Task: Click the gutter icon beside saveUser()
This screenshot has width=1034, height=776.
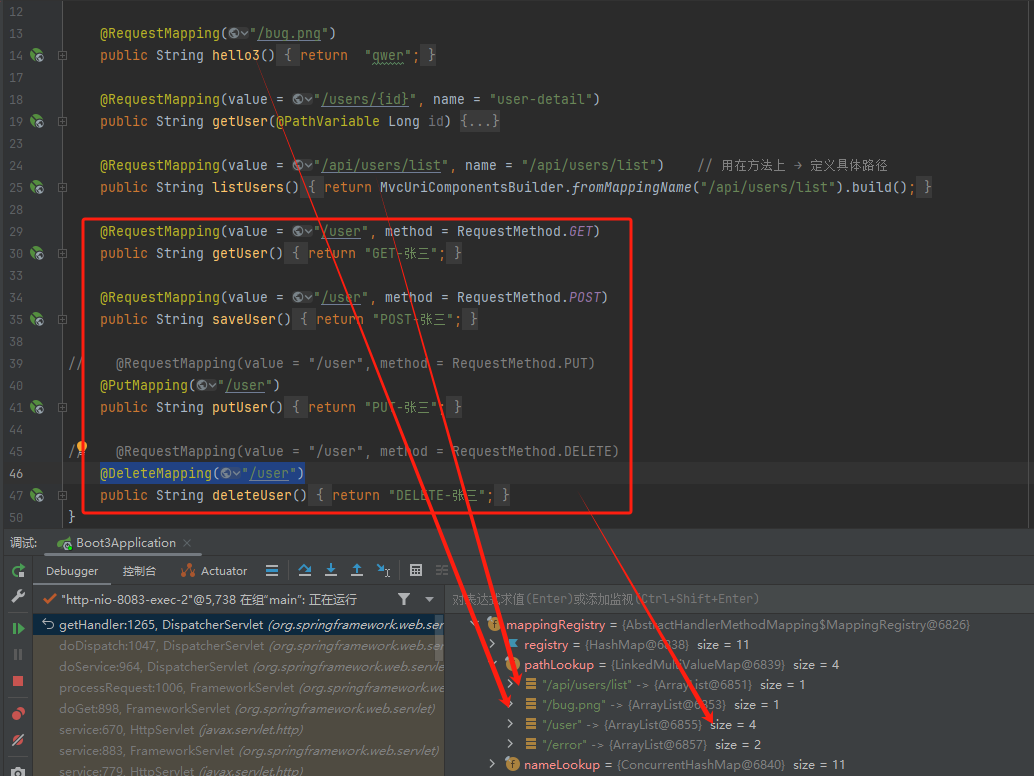Action: point(38,319)
